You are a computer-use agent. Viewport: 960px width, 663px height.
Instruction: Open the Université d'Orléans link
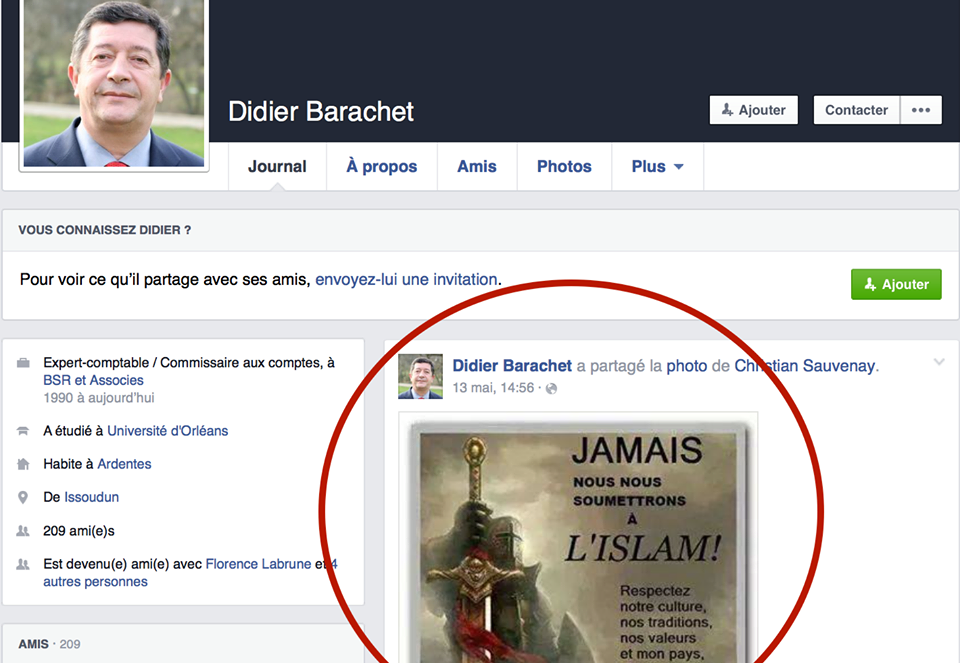tap(167, 431)
